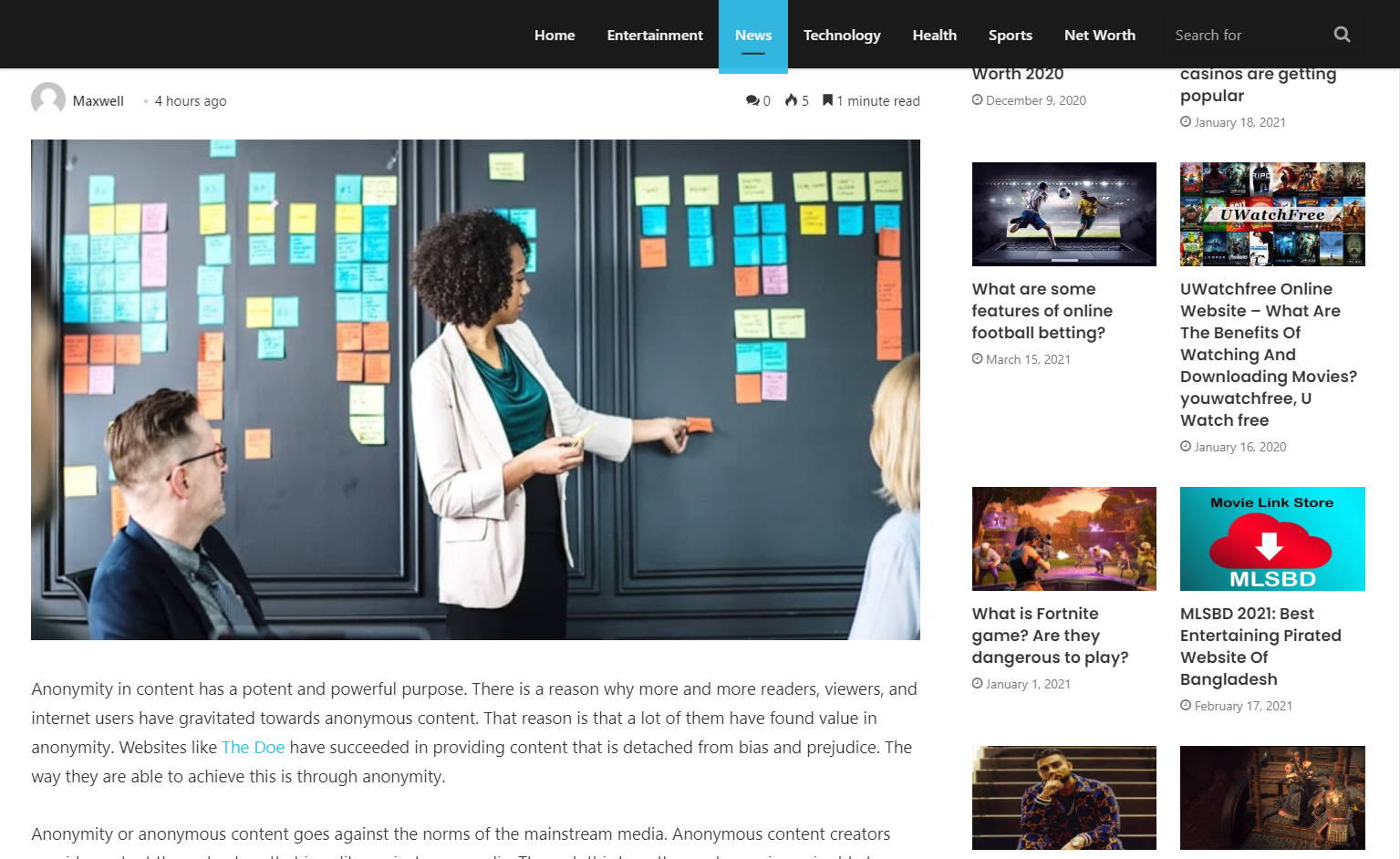Go to the Entertainment section
The width and height of the screenshot is (1400, 859).
click(x=655, y=35)
